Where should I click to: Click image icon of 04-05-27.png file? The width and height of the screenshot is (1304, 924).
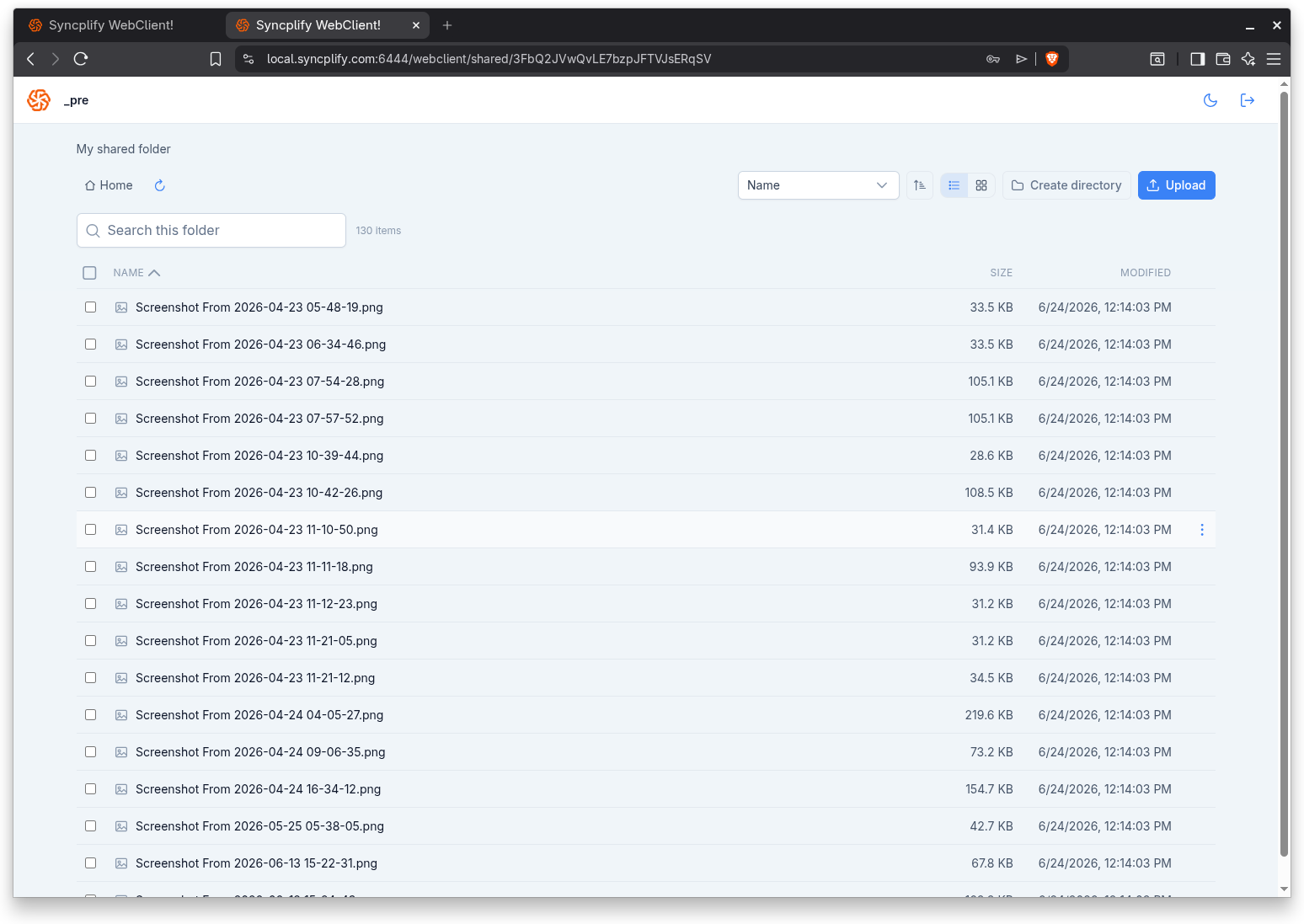(x=121, y=715)
